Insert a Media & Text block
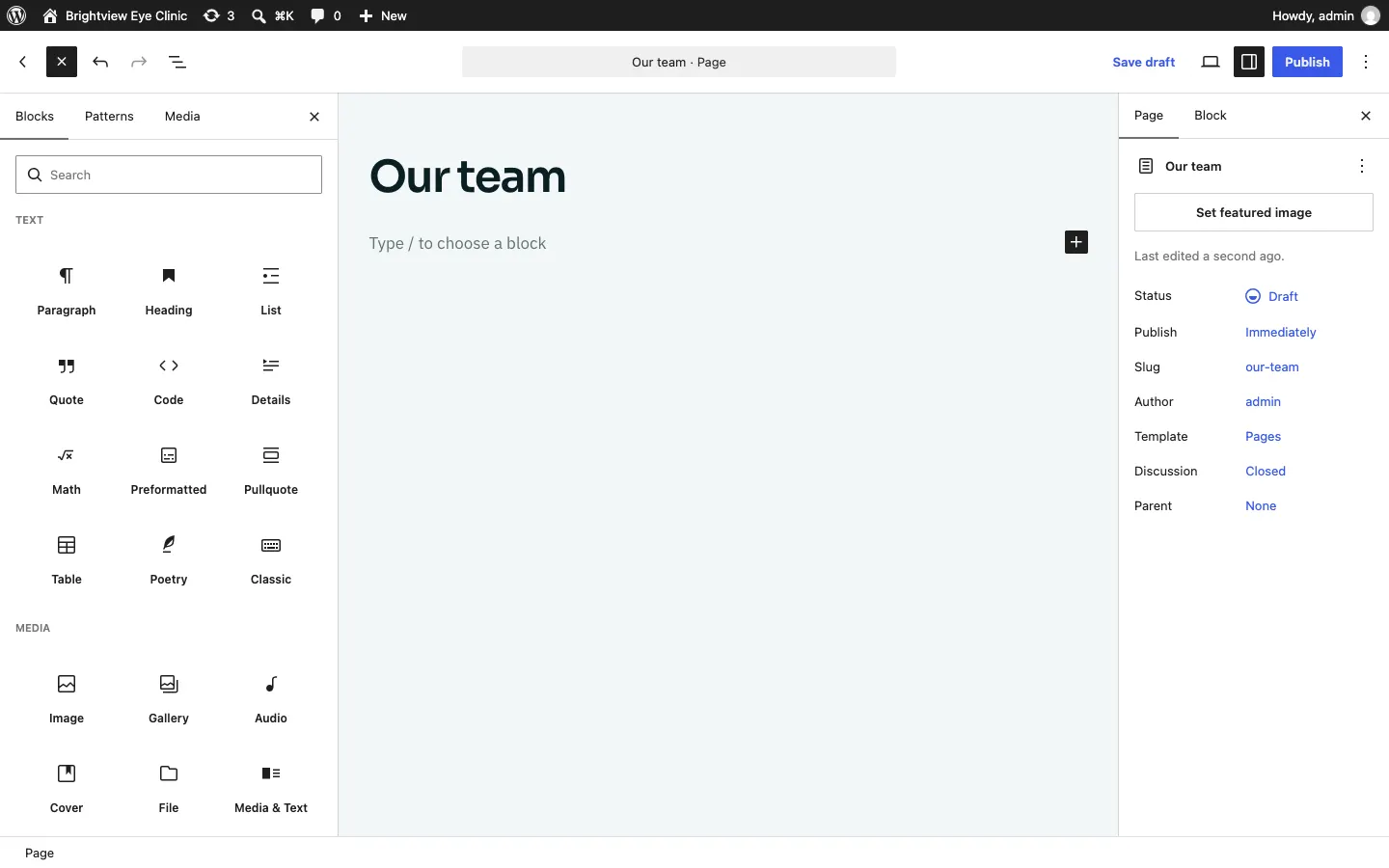 tap(271, 790)
